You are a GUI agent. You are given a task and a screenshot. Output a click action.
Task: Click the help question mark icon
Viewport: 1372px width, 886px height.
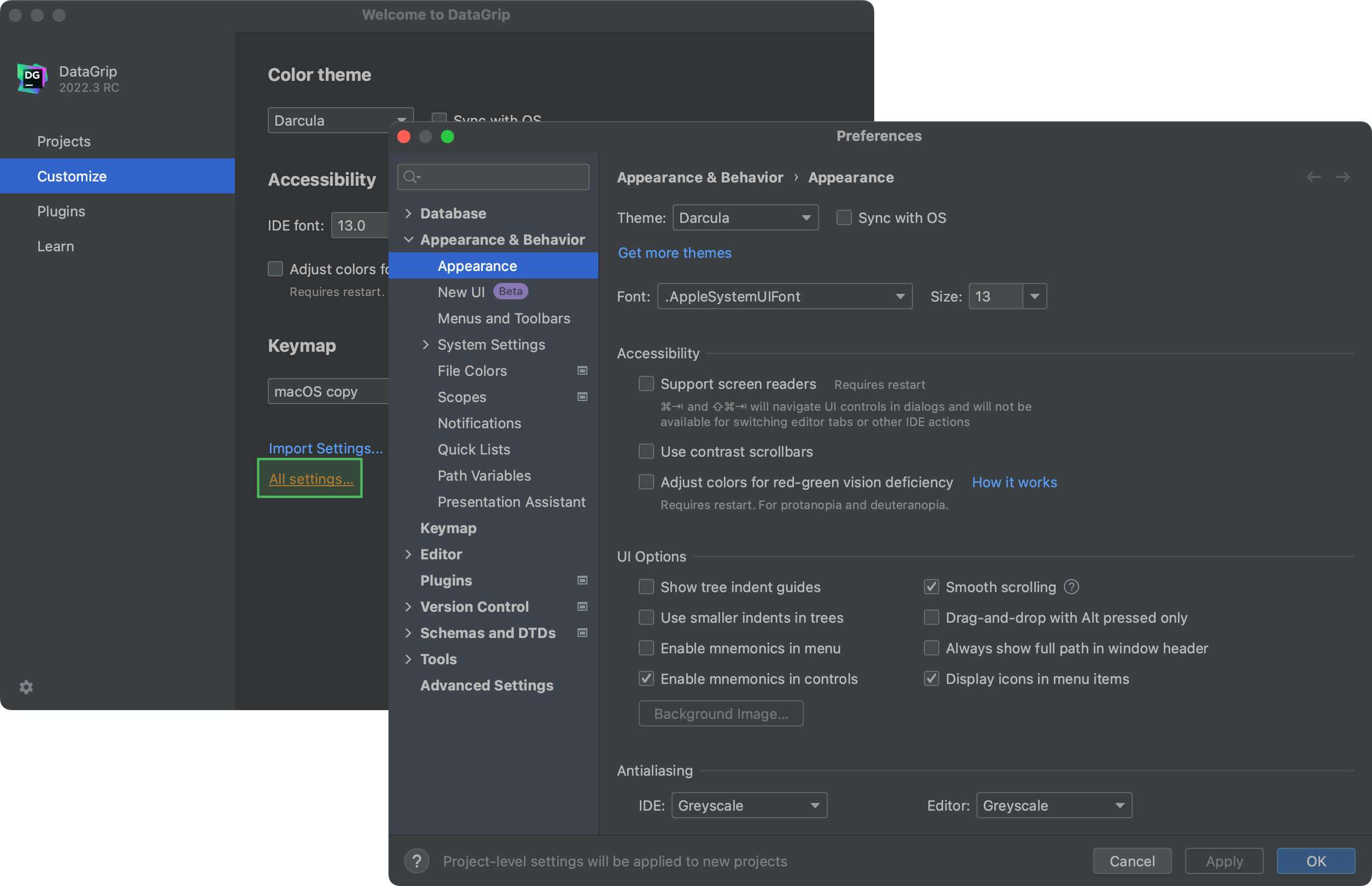(x=417, y=861)
